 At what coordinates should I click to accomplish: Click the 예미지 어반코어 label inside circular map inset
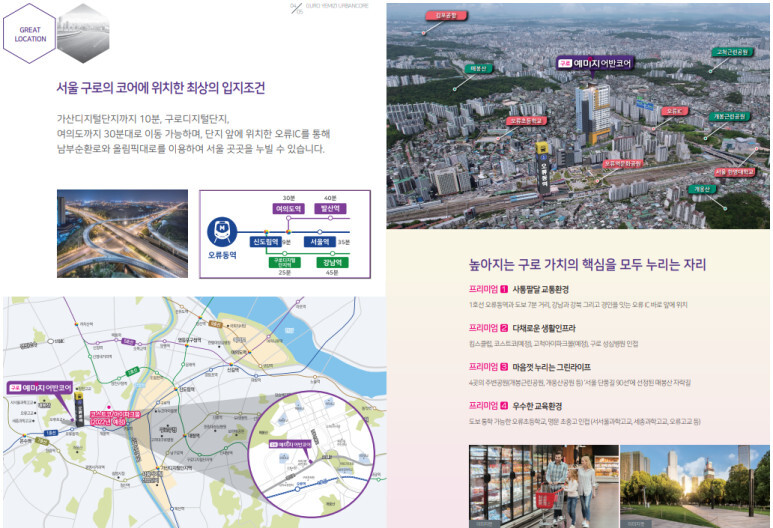tap(290, 444)
